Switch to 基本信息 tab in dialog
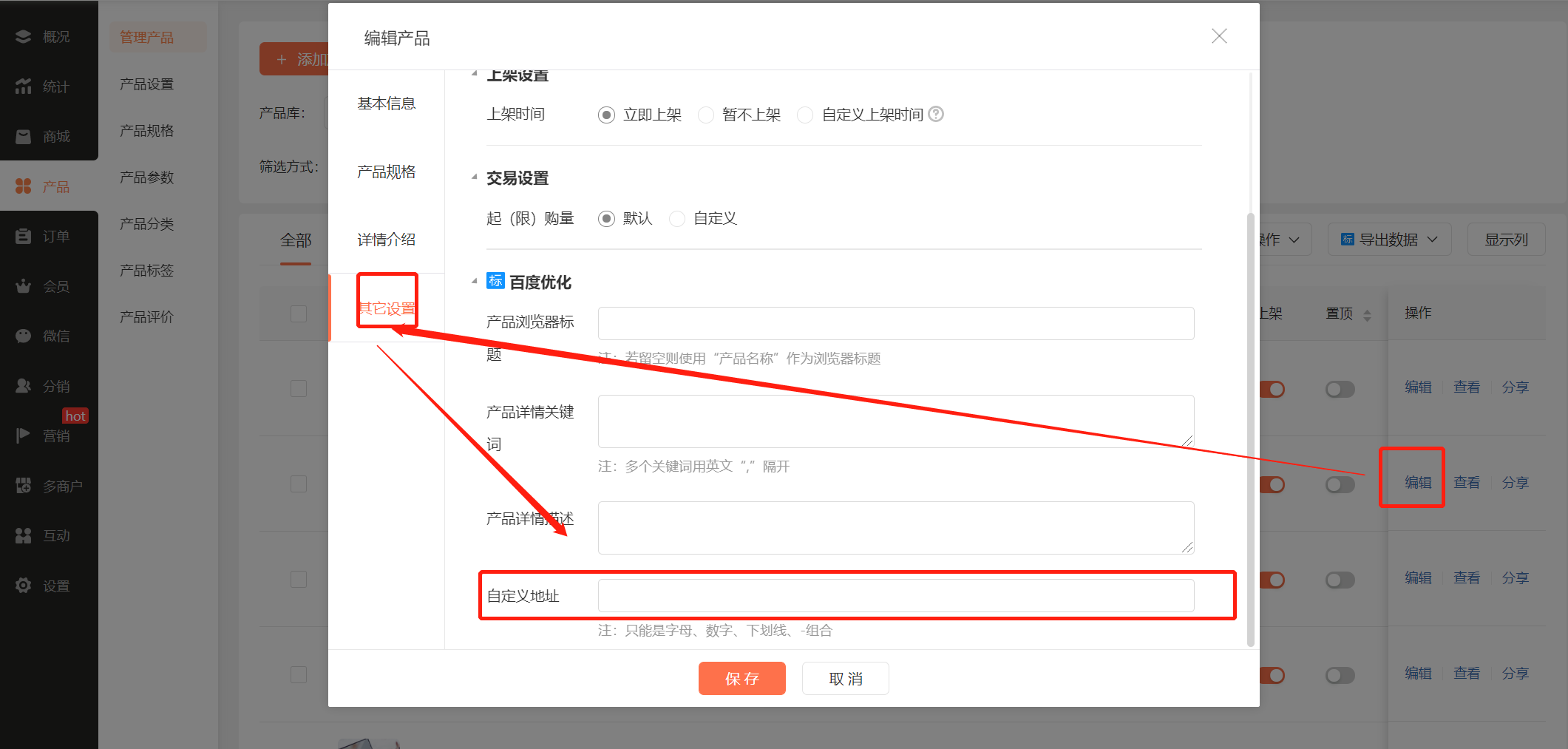The image size is (1568, 749). click(386, 104)
